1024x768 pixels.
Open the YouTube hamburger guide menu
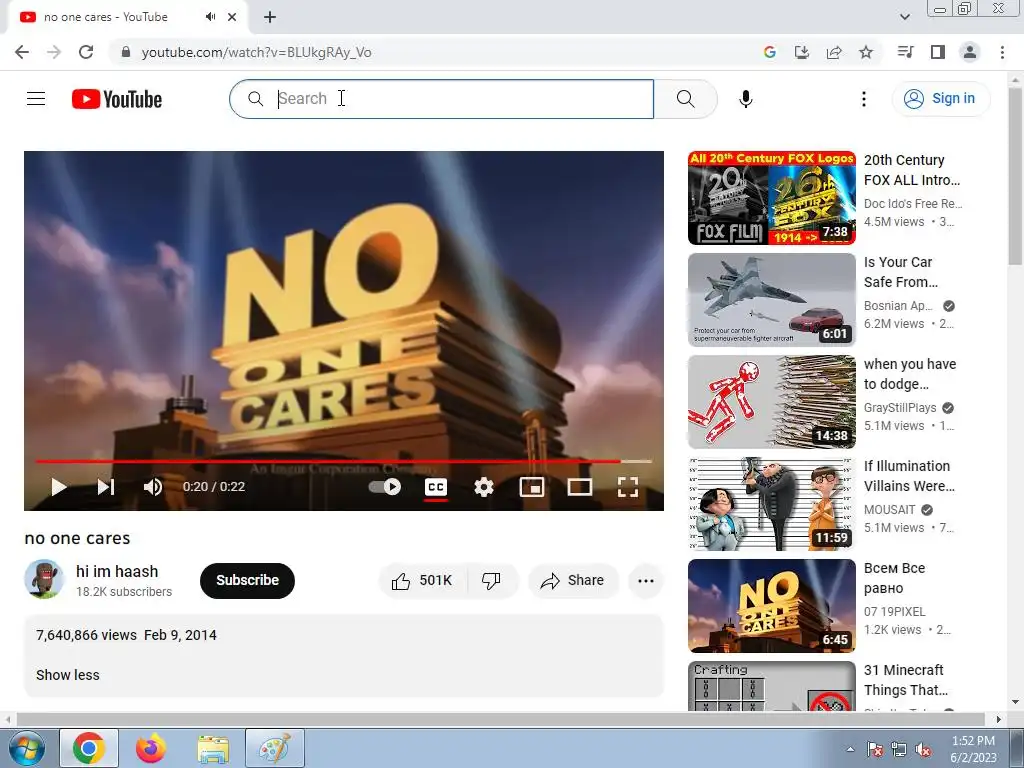coord(36,99)
